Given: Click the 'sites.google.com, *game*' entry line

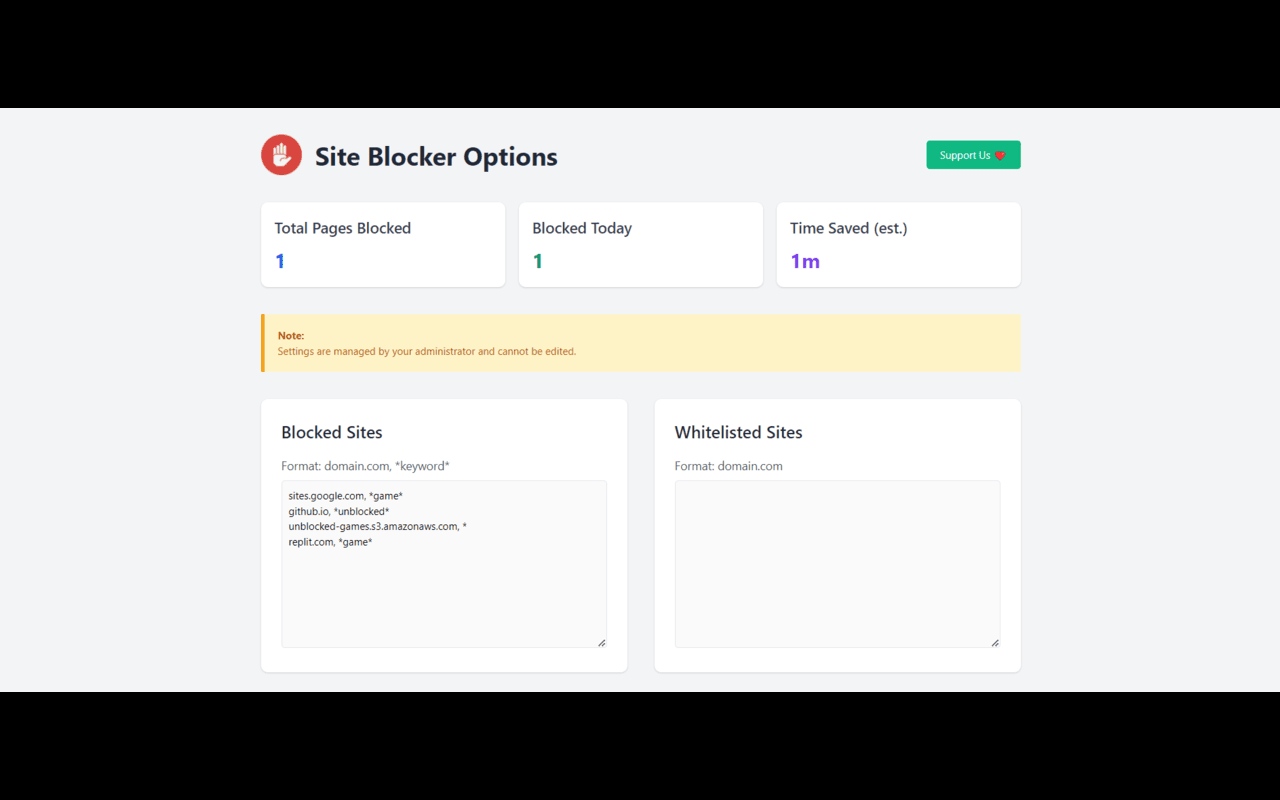Looking at the screenshot, I should point(345,495).
